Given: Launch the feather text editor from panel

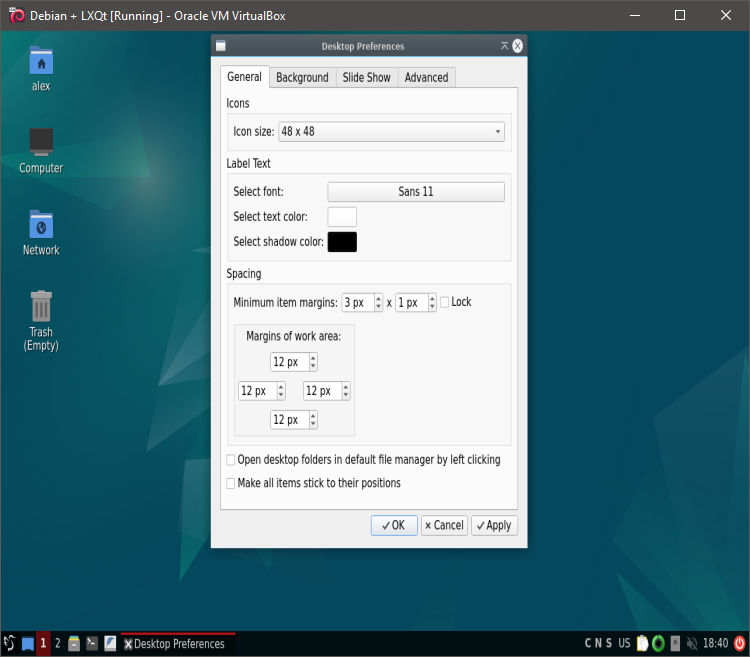Looking at the screenshot, I should click(110, 643).
